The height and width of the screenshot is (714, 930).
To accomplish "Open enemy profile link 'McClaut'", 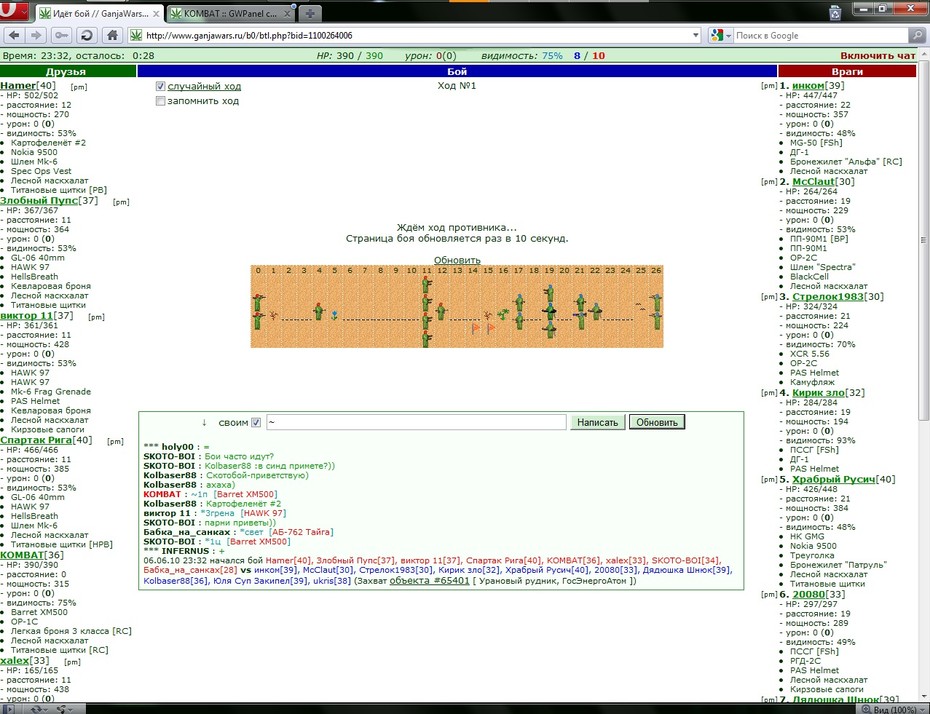I will 814,181.
